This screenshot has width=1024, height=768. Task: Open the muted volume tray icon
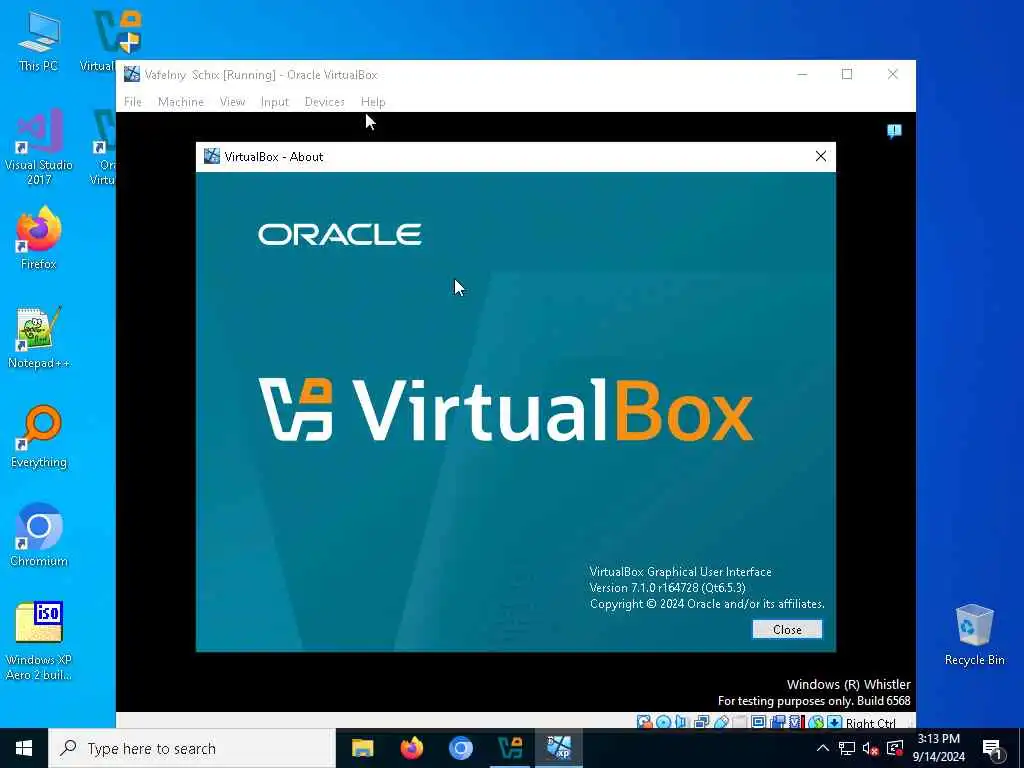coord(870,748)
